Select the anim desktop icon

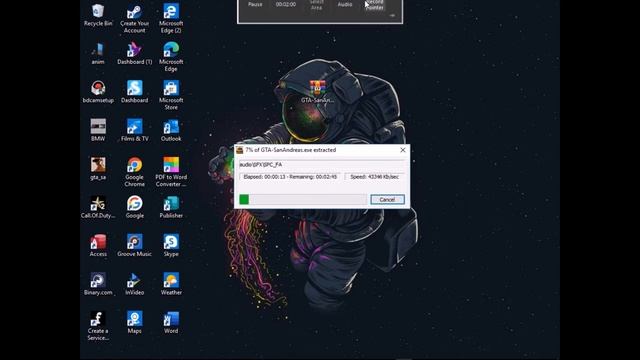pos(98,53)
